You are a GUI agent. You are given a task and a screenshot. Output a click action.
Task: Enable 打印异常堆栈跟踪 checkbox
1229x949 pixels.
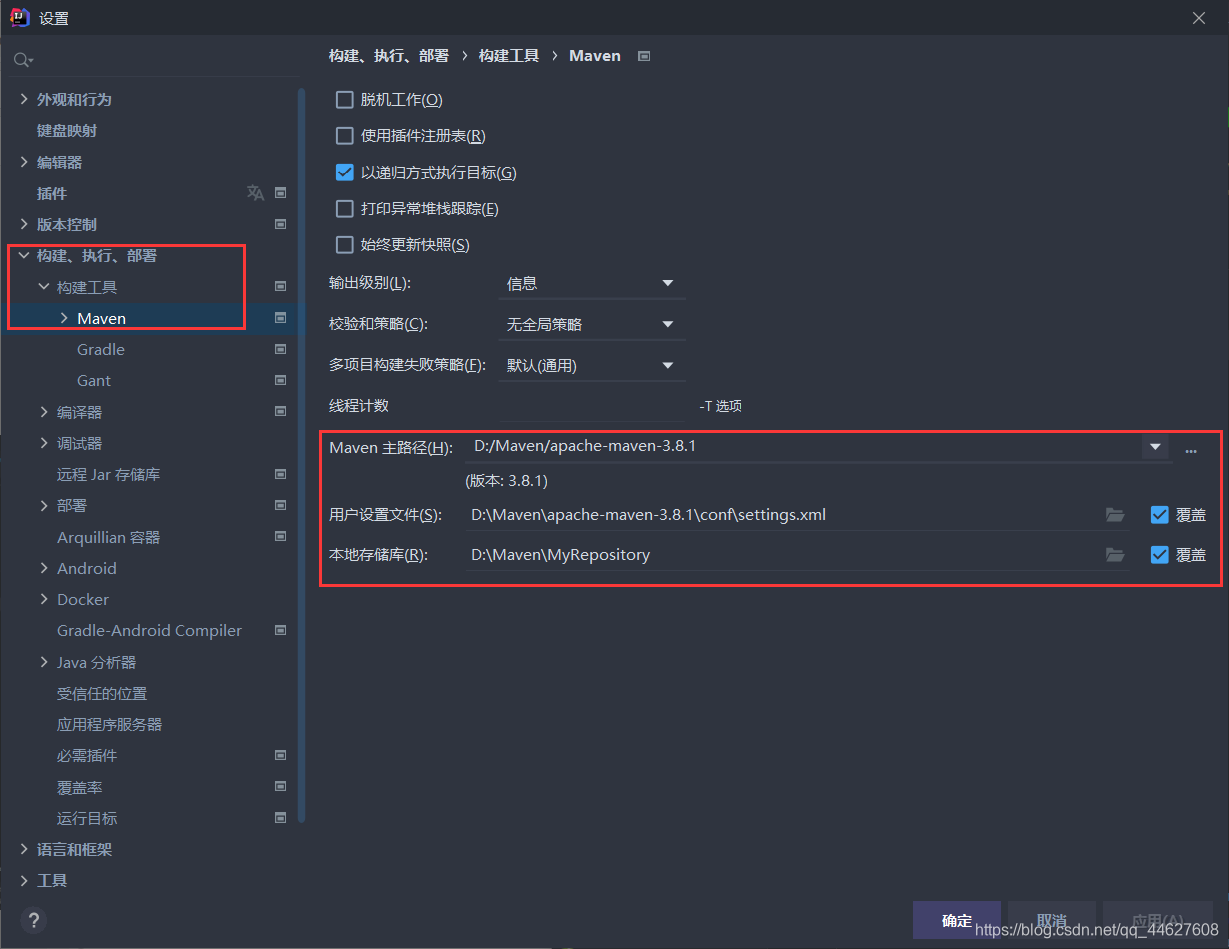[x=345, y=209]
